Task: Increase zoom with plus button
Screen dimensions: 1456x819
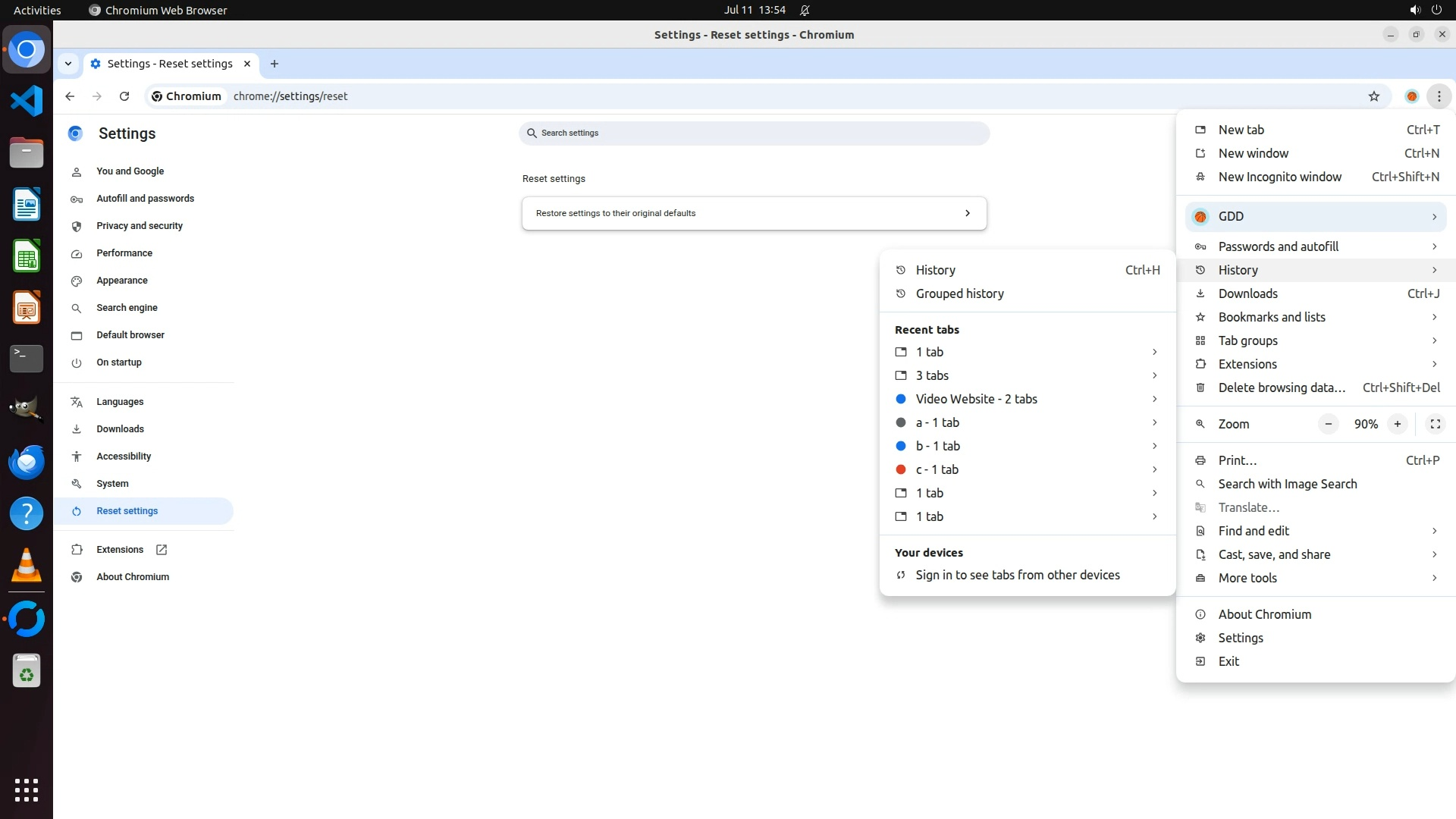Action: pyautogui.click(x=1397, y=424)
